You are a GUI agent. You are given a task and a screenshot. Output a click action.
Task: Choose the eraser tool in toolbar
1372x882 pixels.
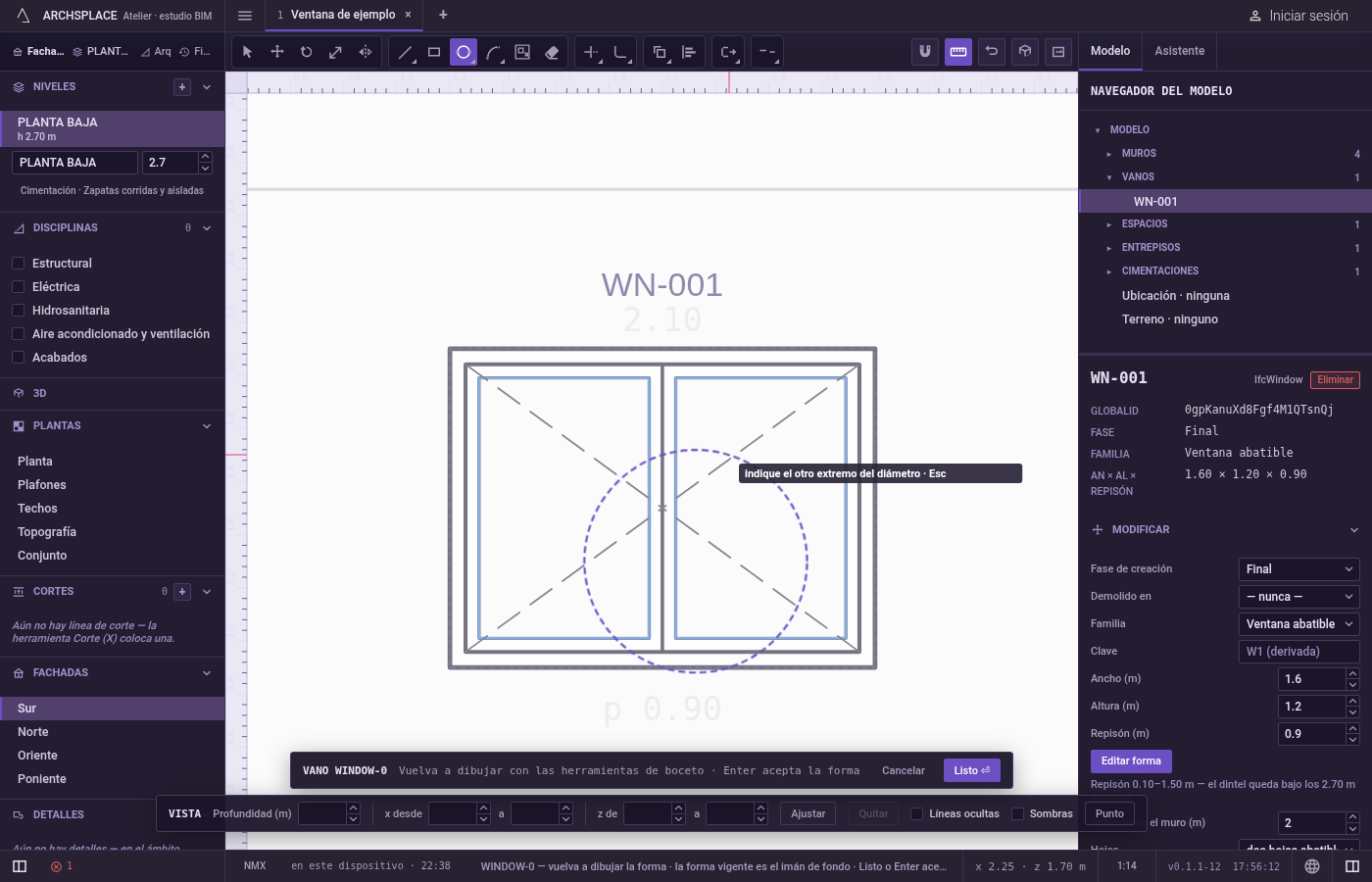click(552, 52)
